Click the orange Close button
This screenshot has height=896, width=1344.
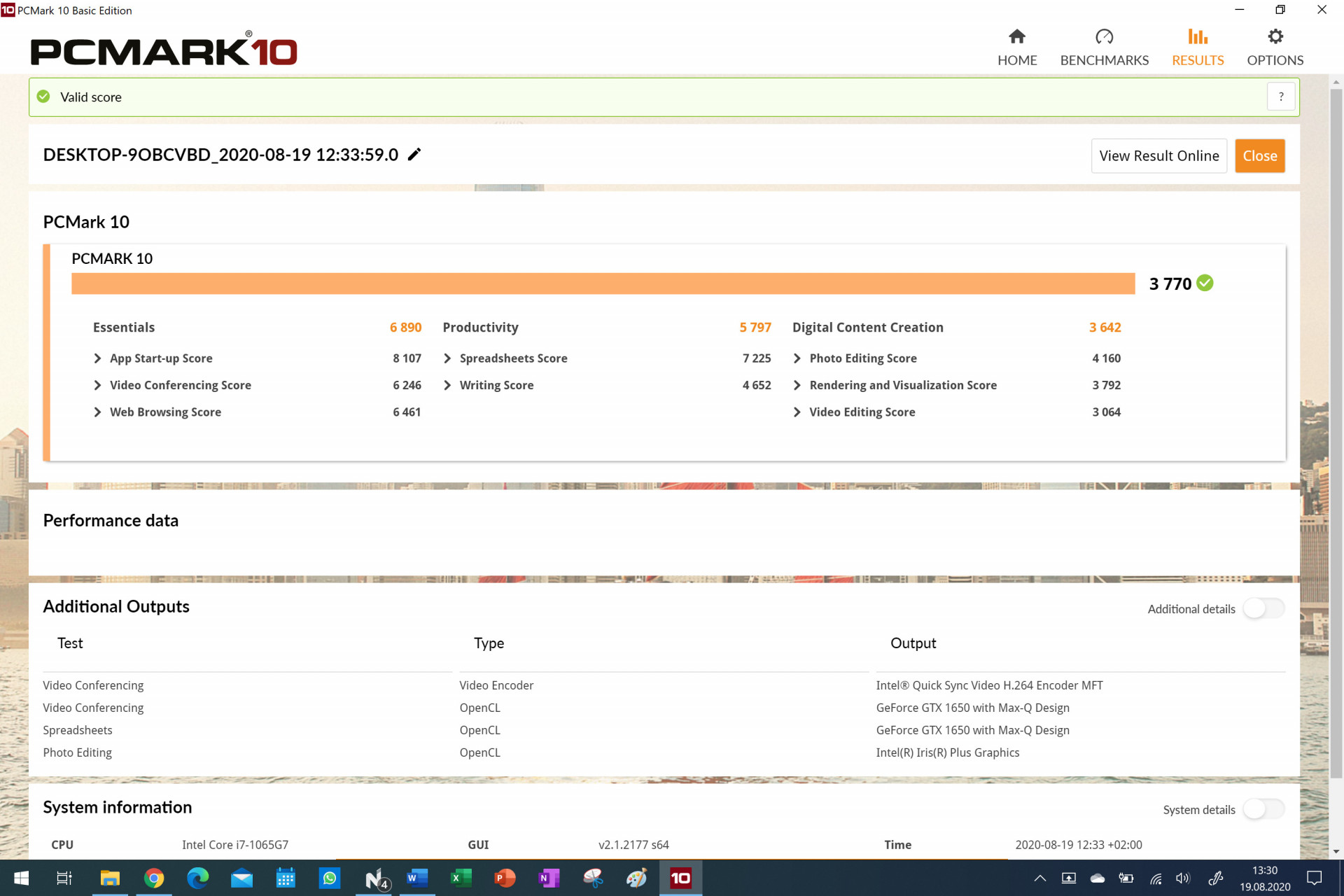1259,155
